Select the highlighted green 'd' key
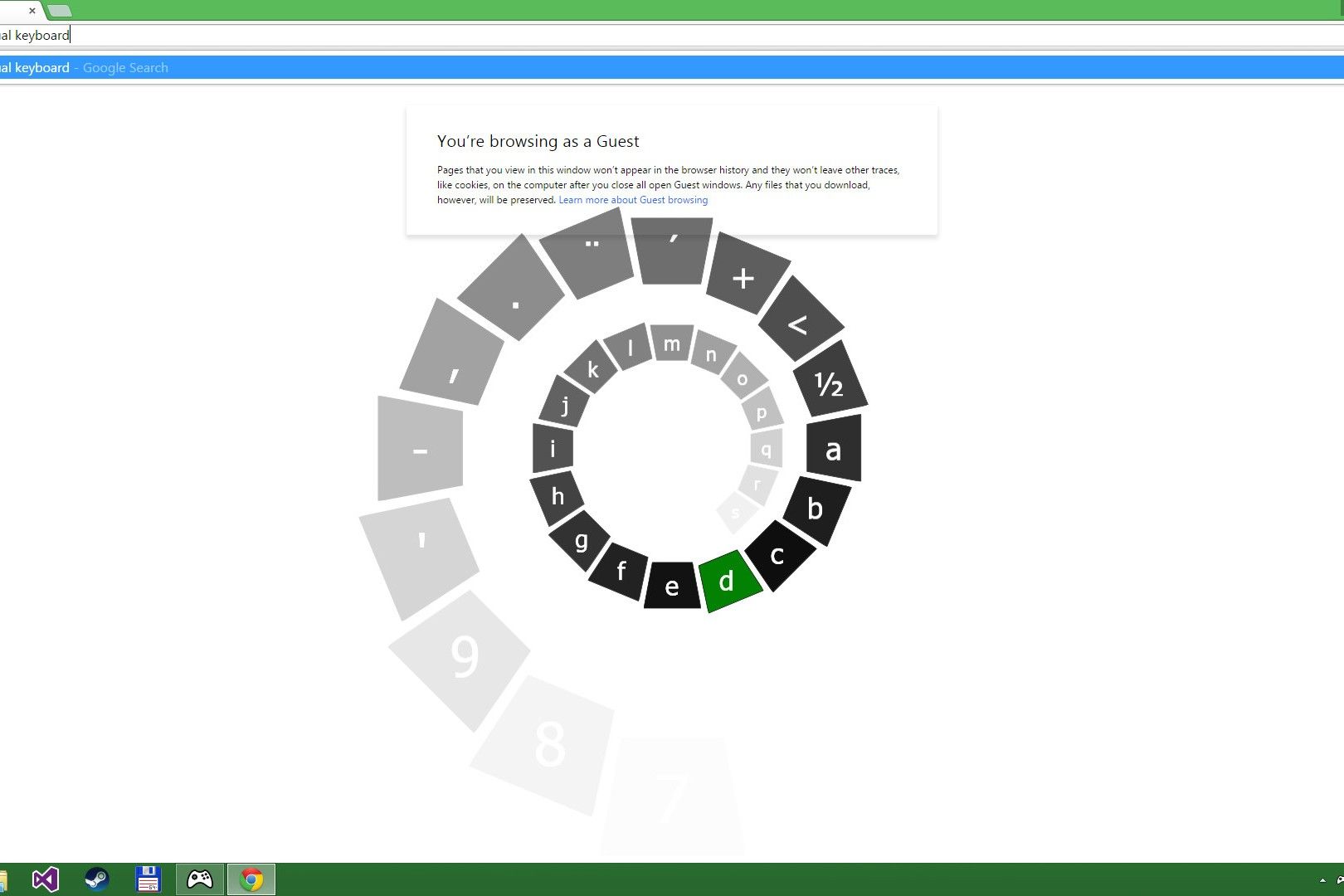This screenshot has height=896, width=1344. pyautogui.click(x=729, y=581)
